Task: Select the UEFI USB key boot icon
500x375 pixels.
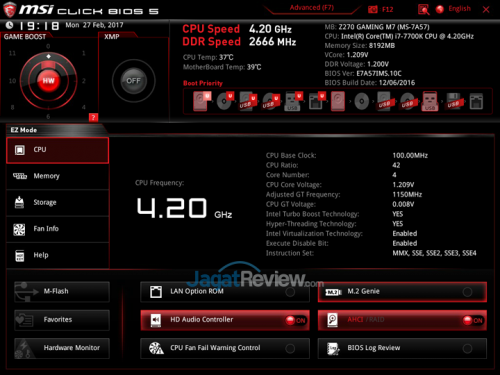Action: pyautogui.click(x=293, y=101)
